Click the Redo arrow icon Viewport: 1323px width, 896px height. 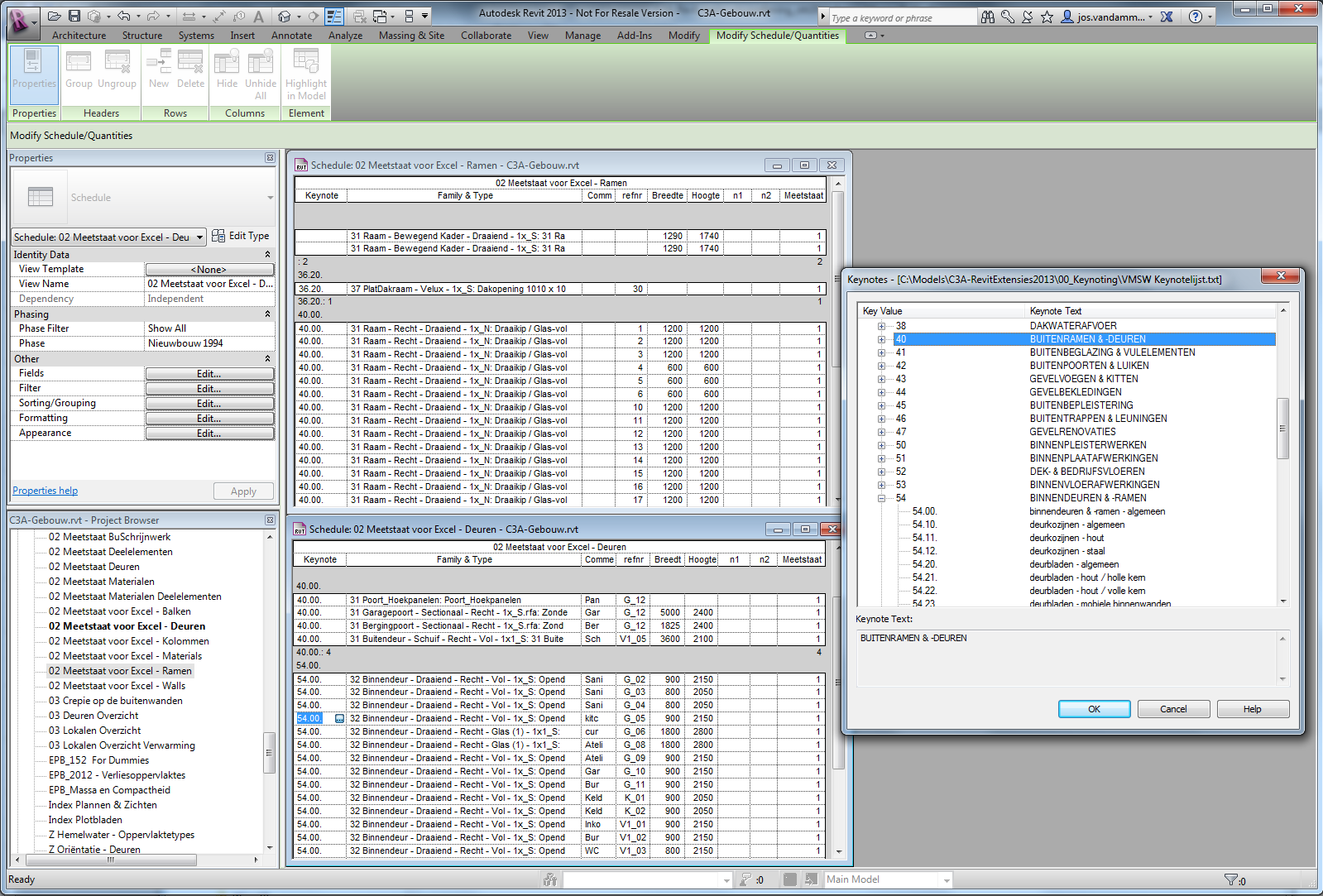tap(153, 16)
